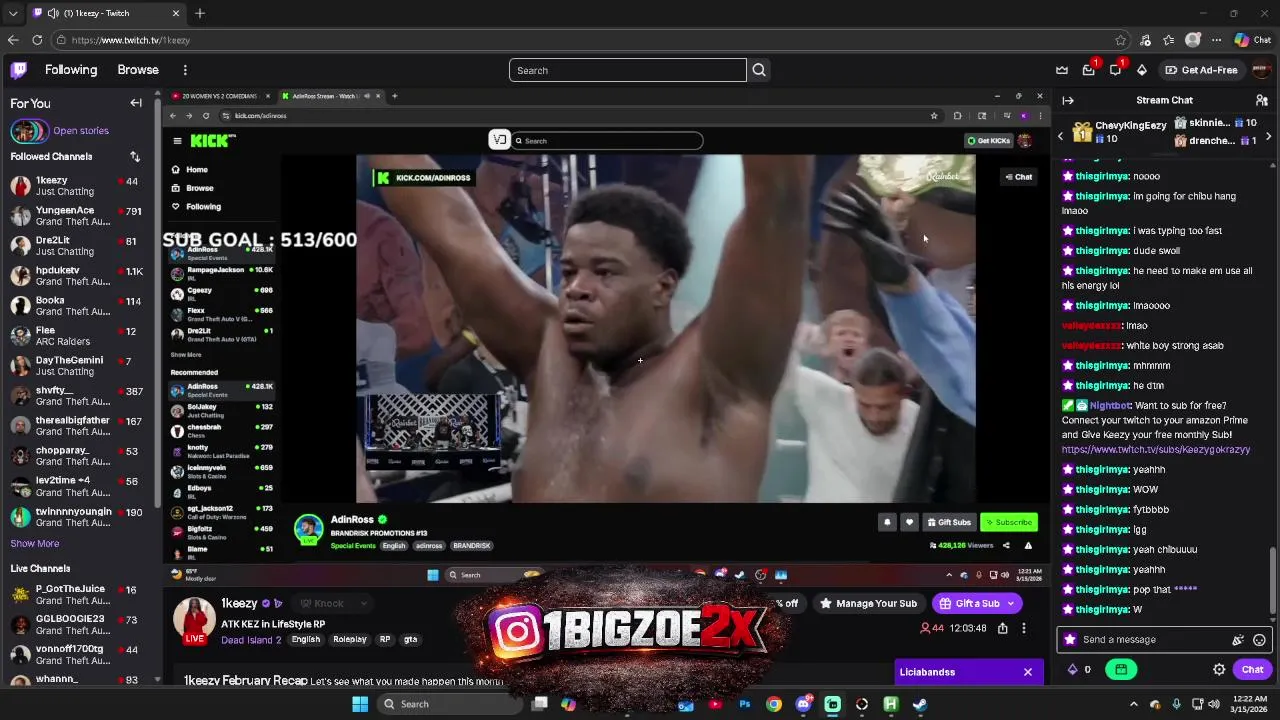
Task: Open more options dots next to Browse
Action: [185, 70]
